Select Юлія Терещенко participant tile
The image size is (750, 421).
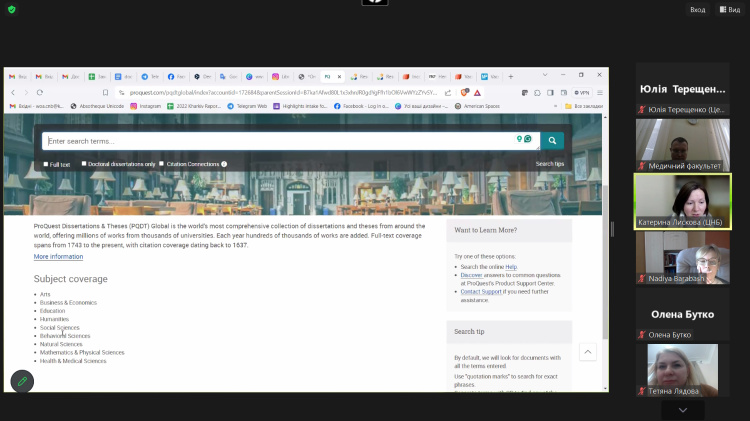[x=683, y=89]
